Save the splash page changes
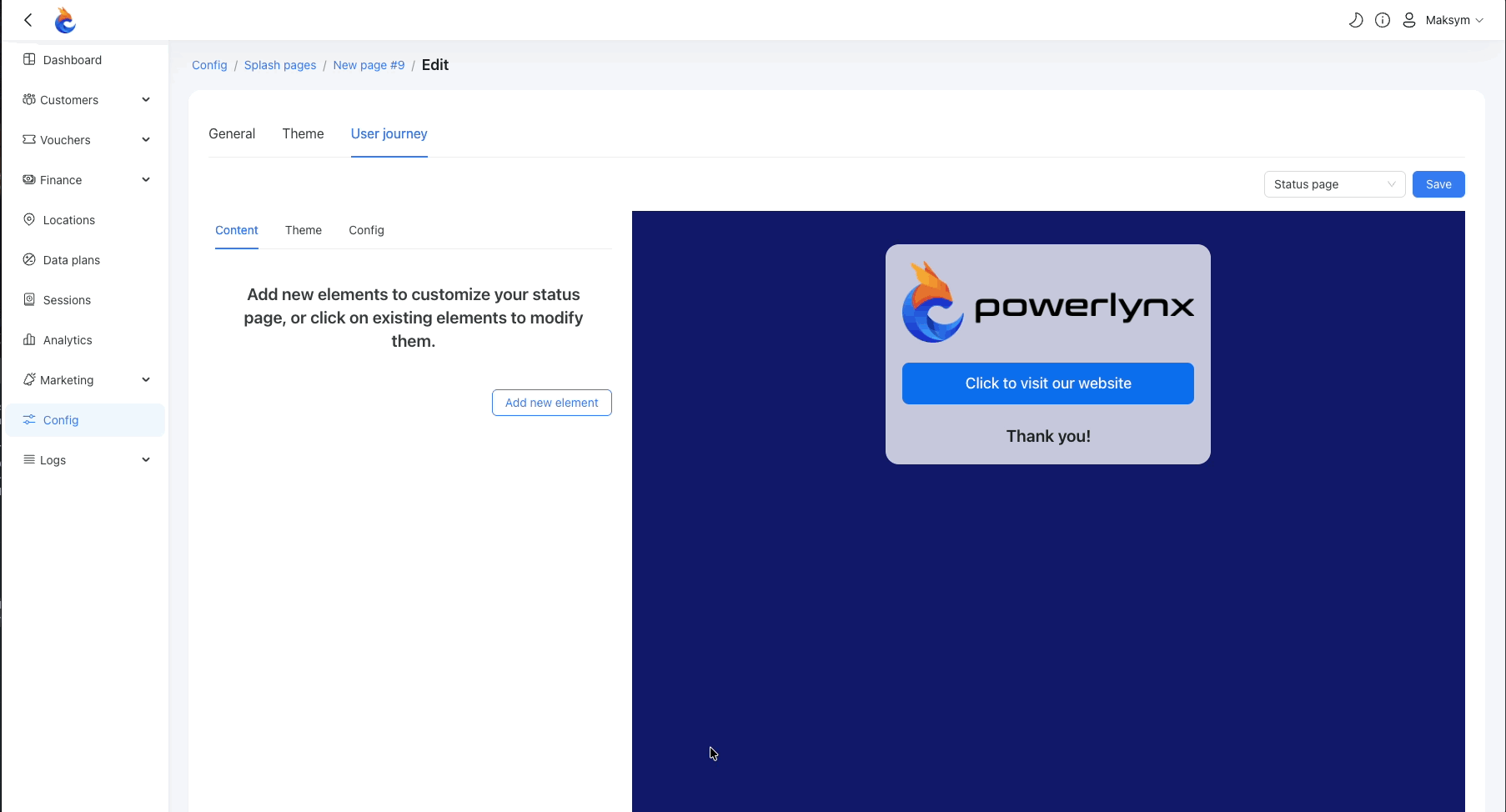The image size is (1506, 812). tap(1438, 184)
